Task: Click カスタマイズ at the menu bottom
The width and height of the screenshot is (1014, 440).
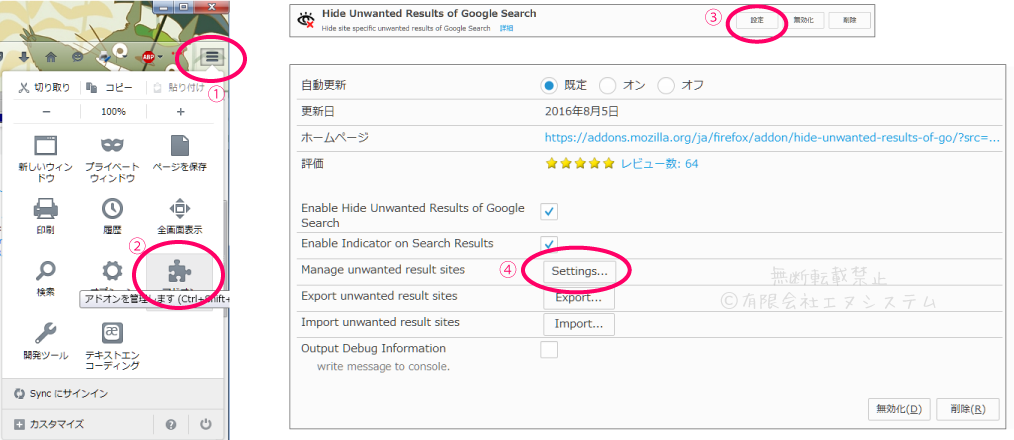Action: tap(49, 424)
